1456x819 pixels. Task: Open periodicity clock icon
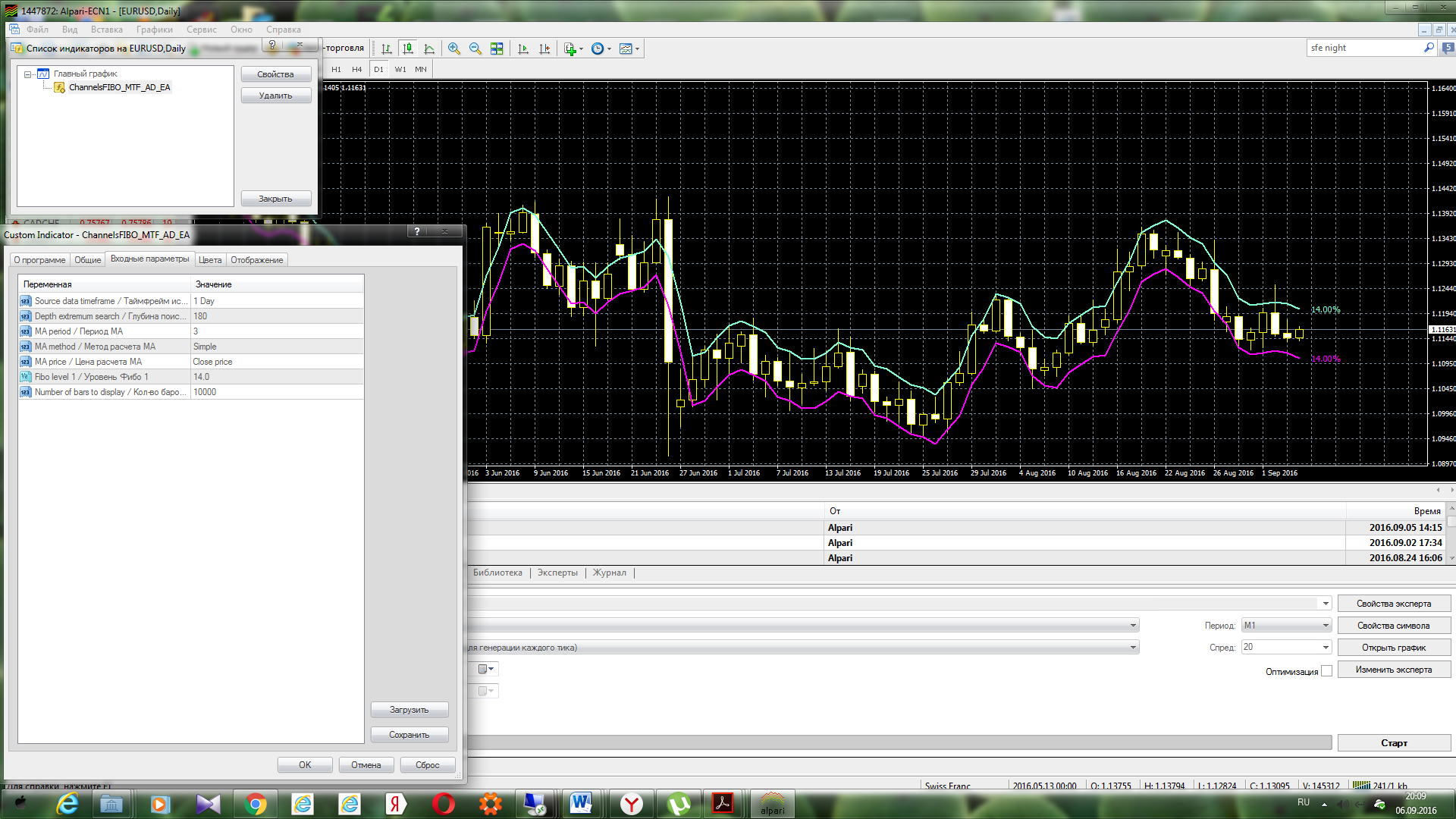598,49
